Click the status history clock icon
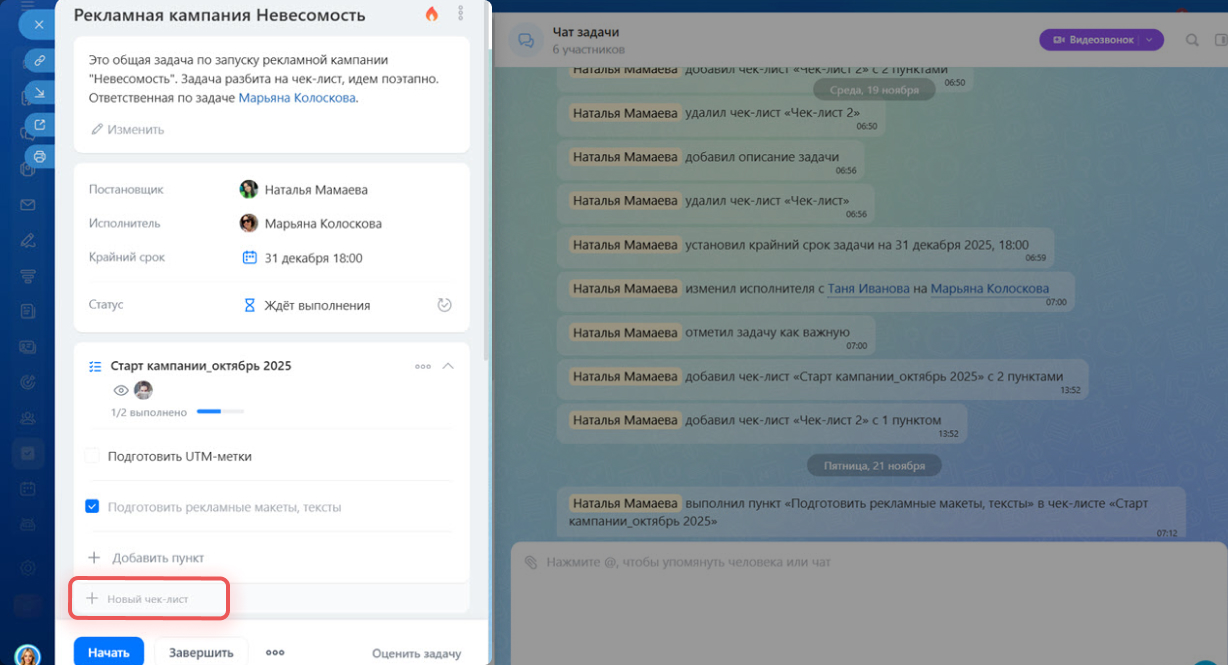This screenshot has width=1228, height=665. [x=445, y=305]
